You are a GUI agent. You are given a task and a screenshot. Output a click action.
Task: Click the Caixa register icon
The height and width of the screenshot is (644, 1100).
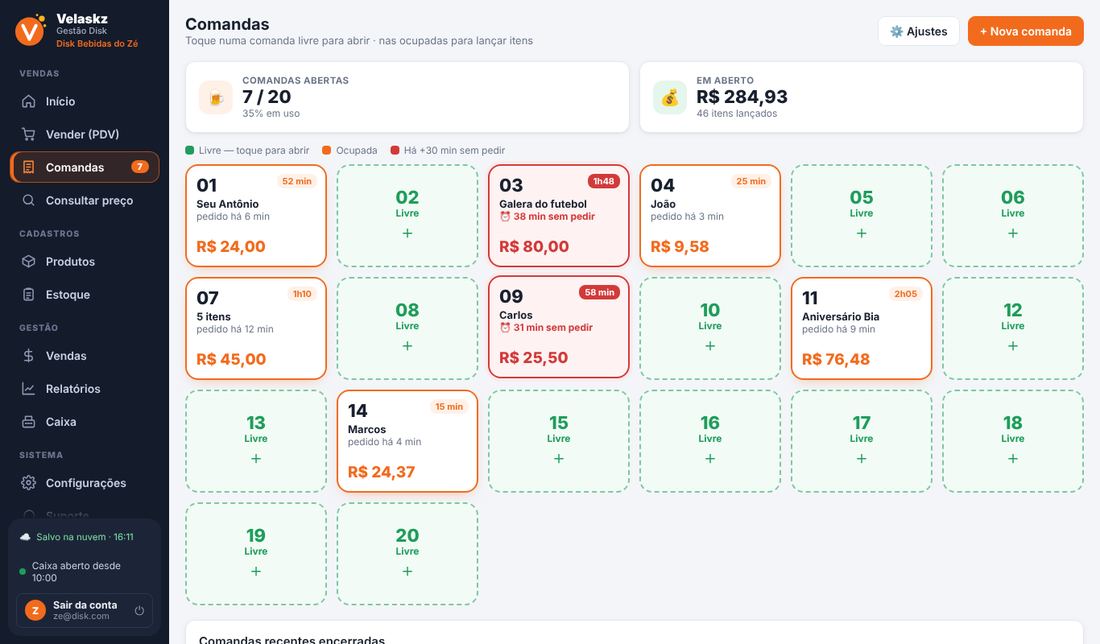[x=28, y=421]
